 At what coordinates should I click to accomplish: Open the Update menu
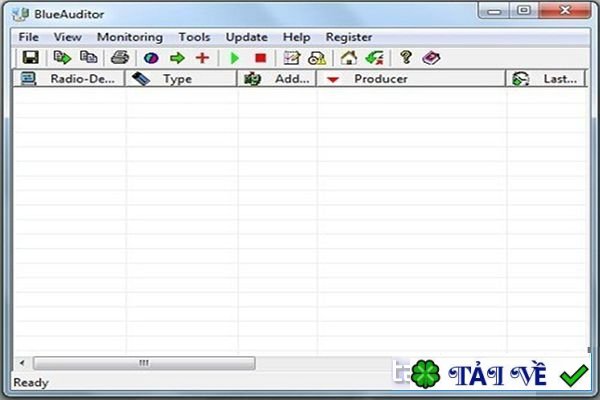tap(246, 37)
